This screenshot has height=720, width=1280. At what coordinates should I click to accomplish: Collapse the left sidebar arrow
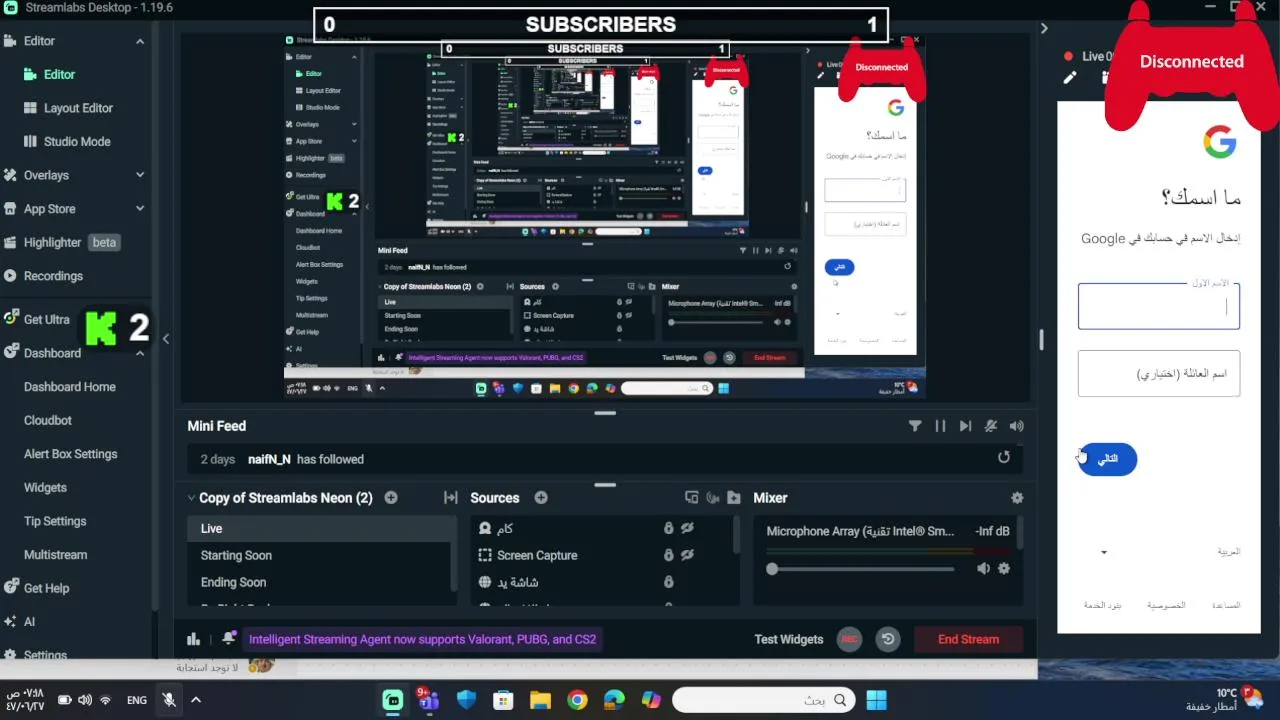tap(166, 339)
